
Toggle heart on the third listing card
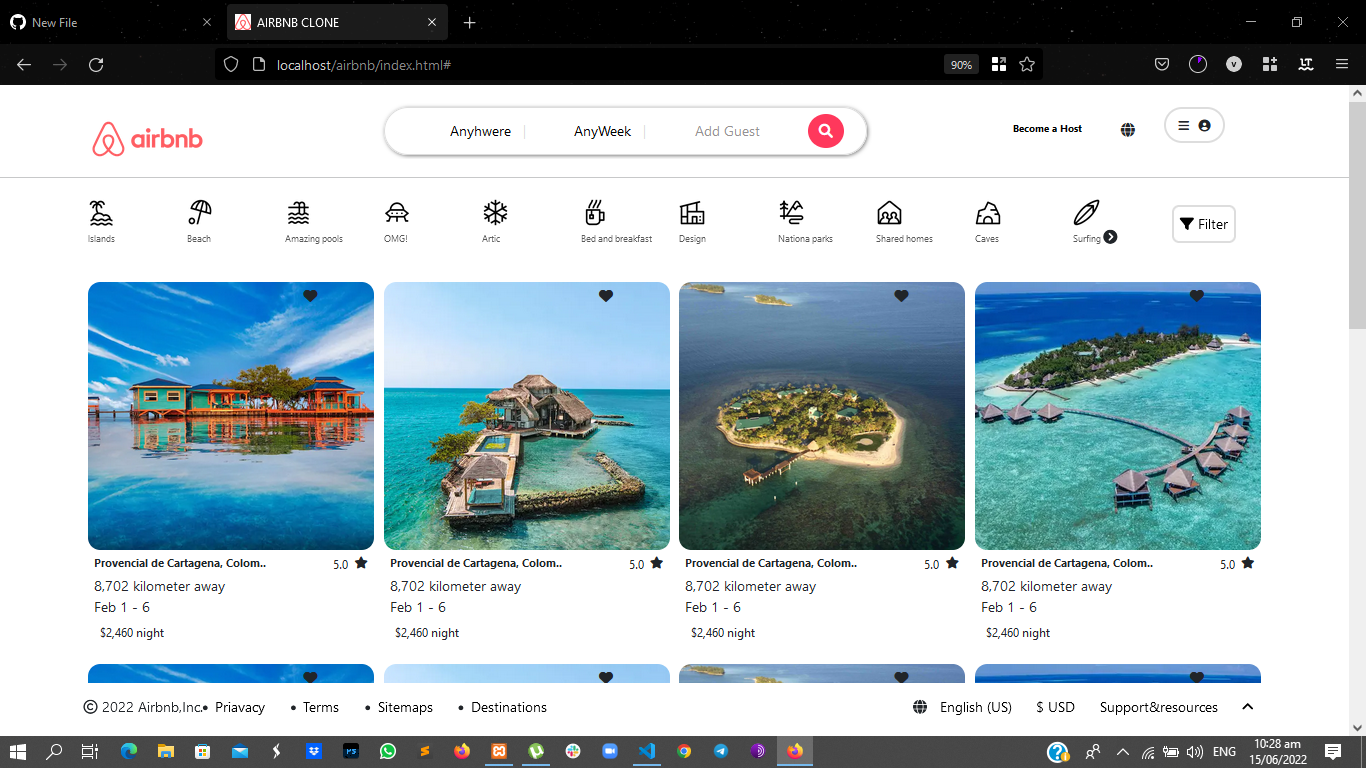pyautogui.click(x=901, y=296)
